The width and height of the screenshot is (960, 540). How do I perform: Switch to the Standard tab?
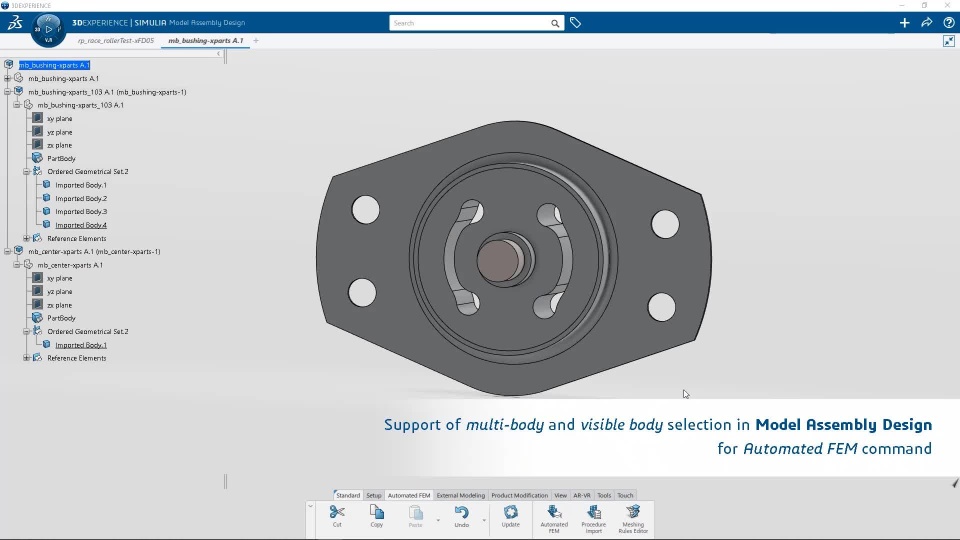348,495
